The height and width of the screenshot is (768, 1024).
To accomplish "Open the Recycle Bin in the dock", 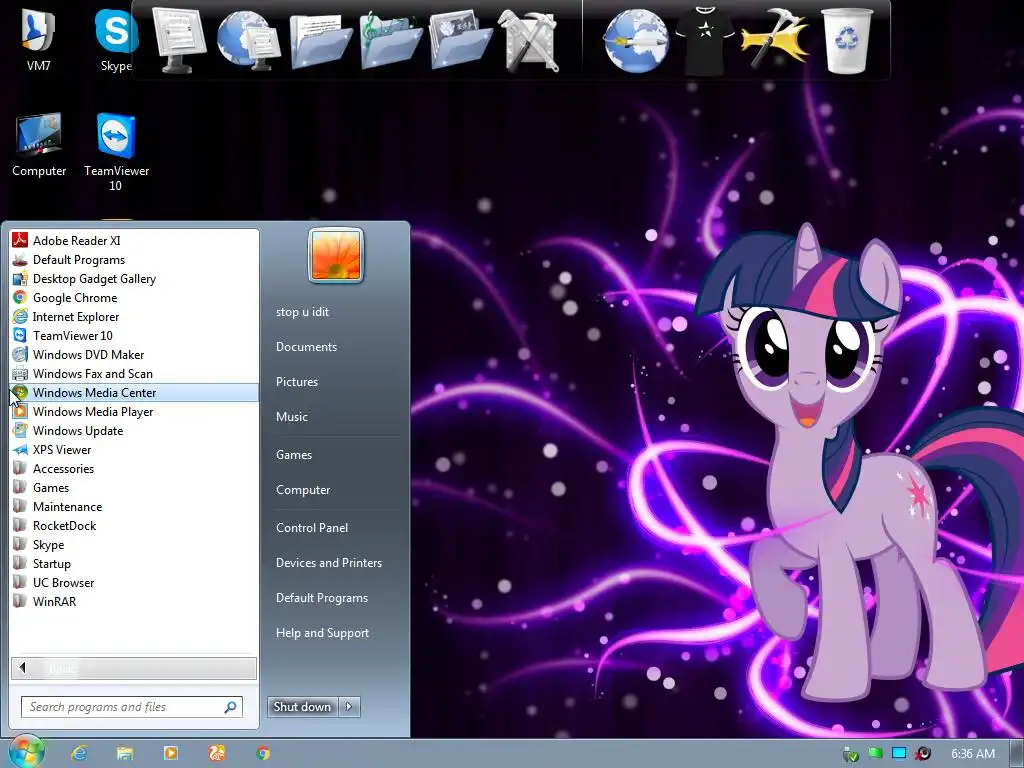I will point(846,40).
